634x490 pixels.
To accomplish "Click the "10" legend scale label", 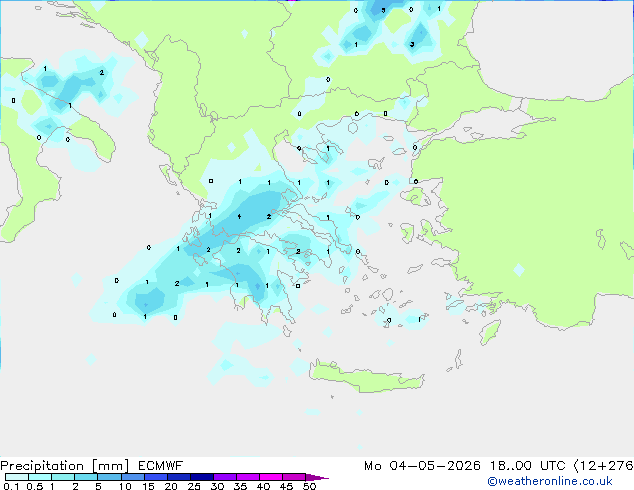I will 125,486.
